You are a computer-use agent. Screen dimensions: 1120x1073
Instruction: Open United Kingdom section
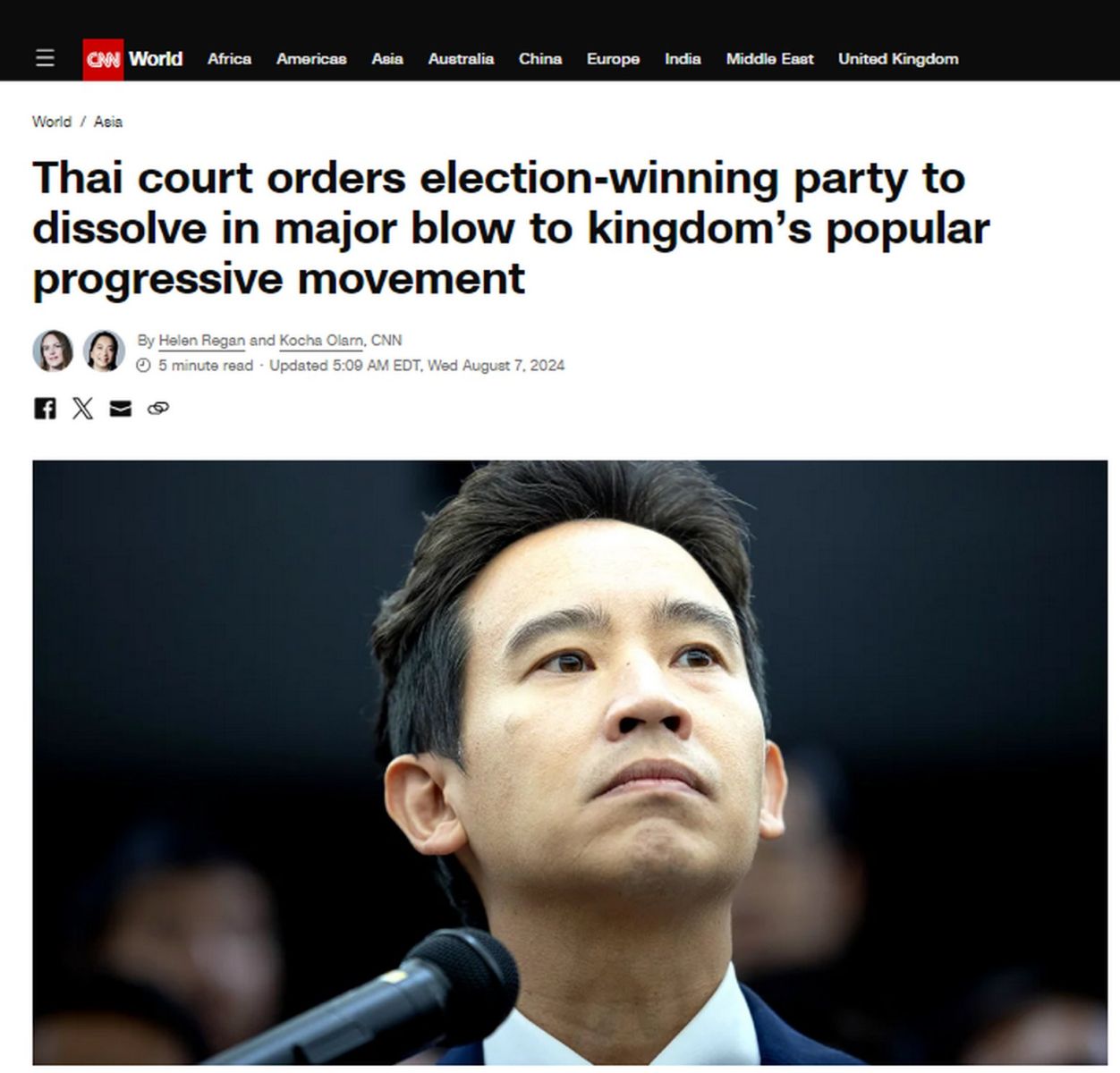point(898,59)
